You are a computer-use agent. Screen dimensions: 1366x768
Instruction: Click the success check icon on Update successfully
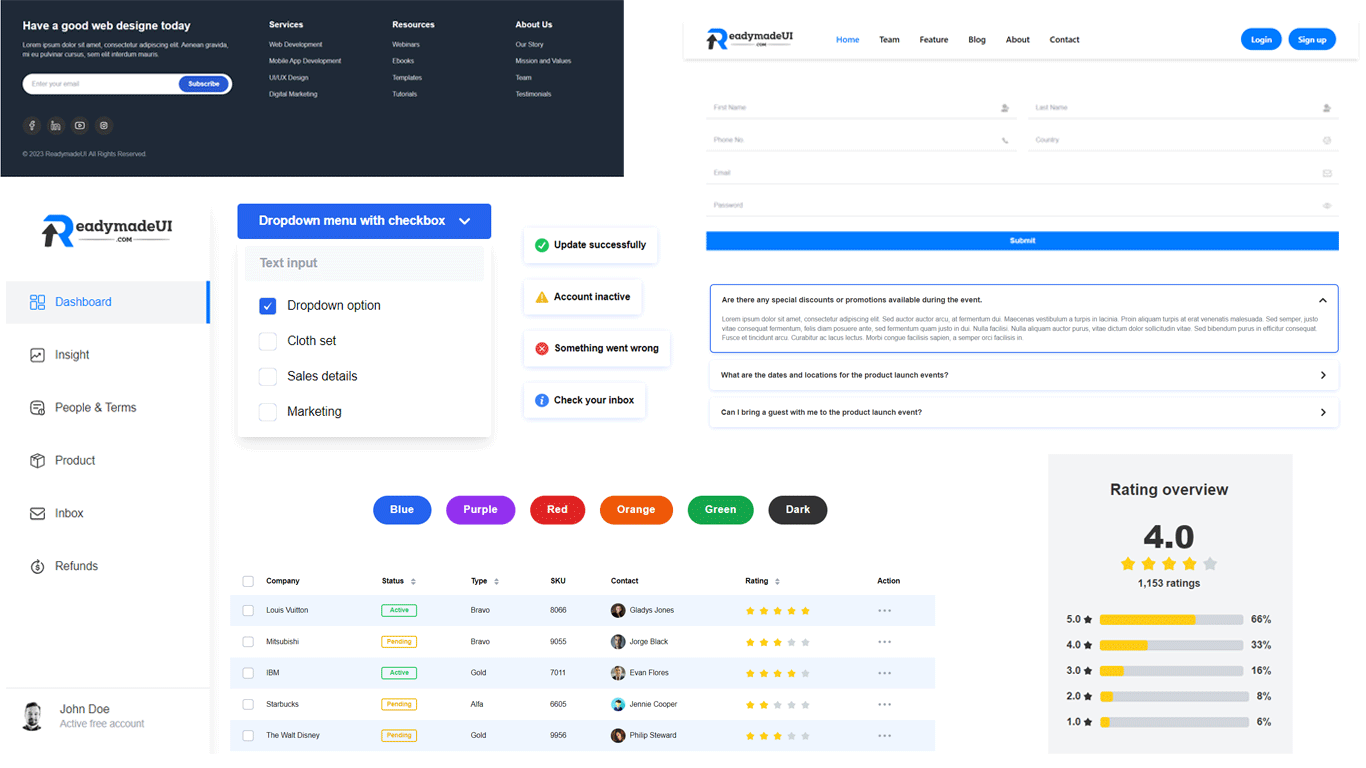(540, 244)
